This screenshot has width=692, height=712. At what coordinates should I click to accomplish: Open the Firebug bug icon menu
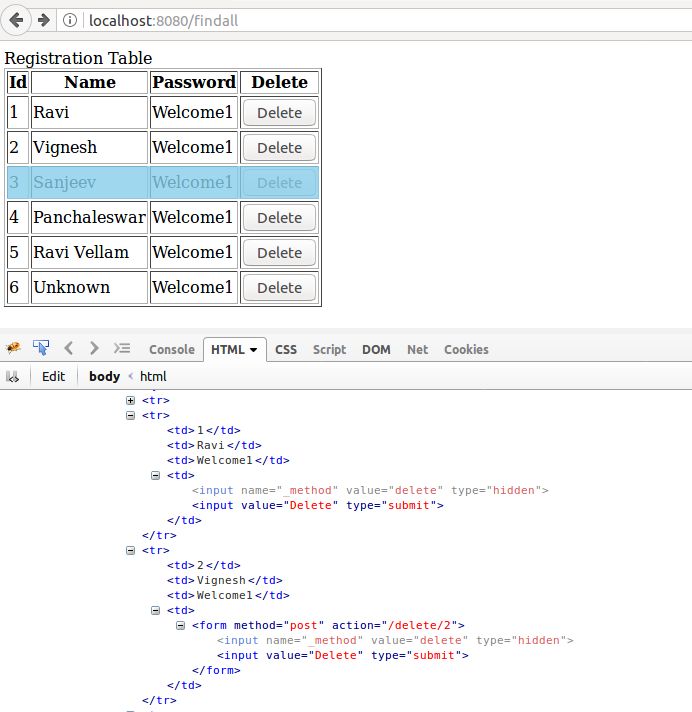point(13,348)
